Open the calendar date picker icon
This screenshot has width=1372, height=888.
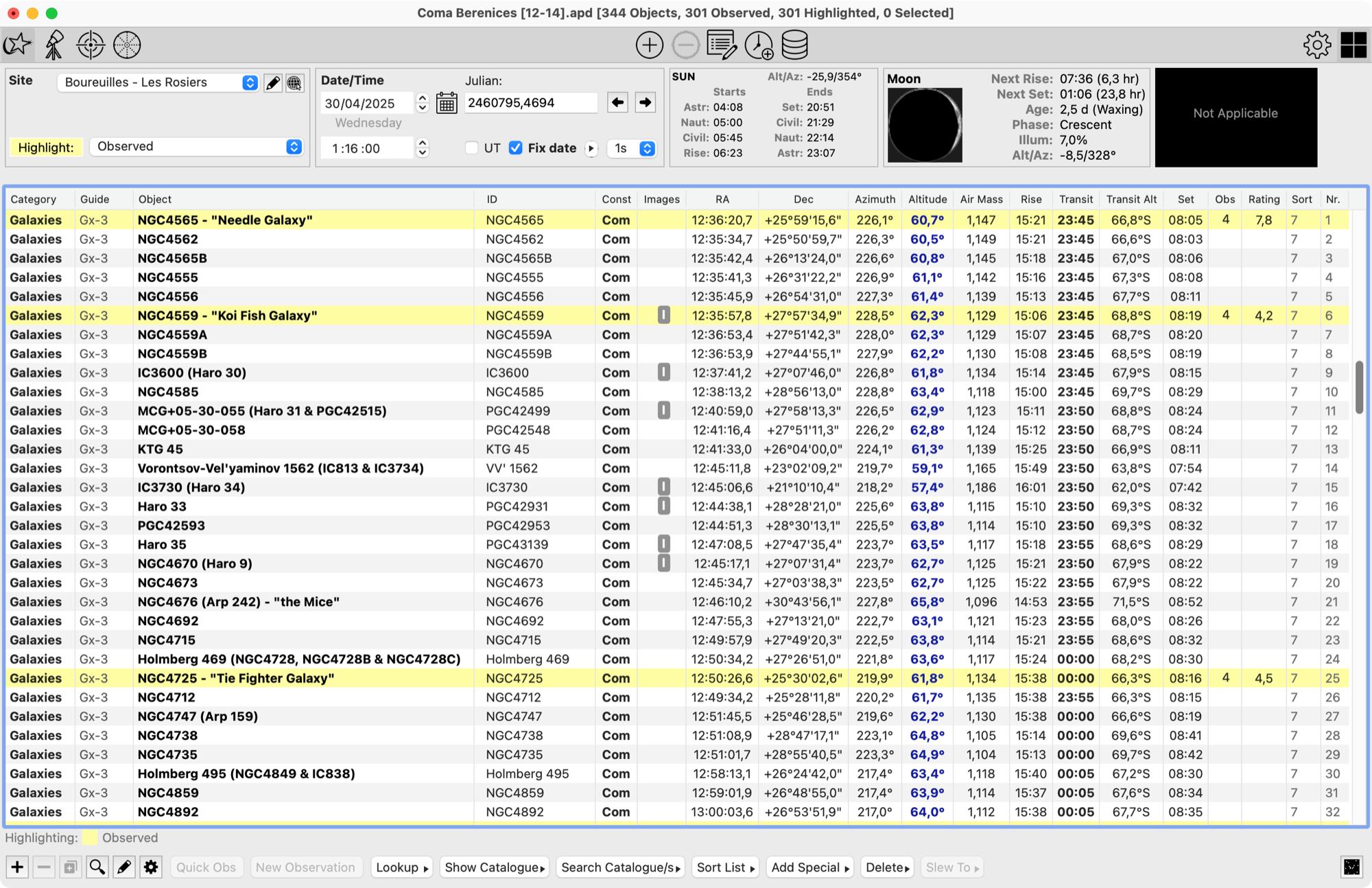447,104
